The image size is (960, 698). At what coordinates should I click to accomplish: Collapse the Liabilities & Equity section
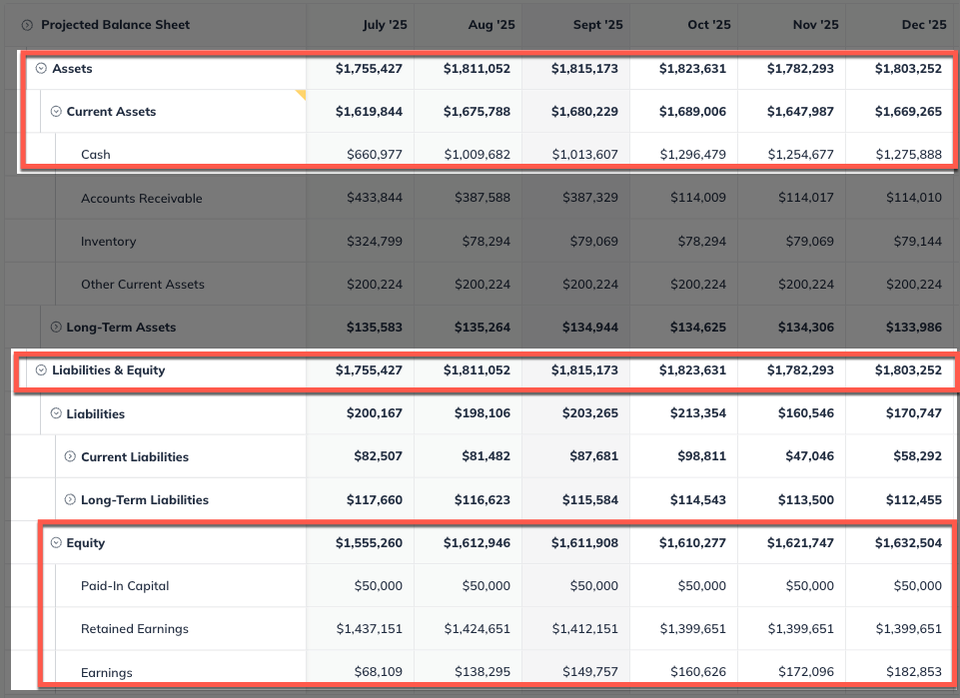41,370
